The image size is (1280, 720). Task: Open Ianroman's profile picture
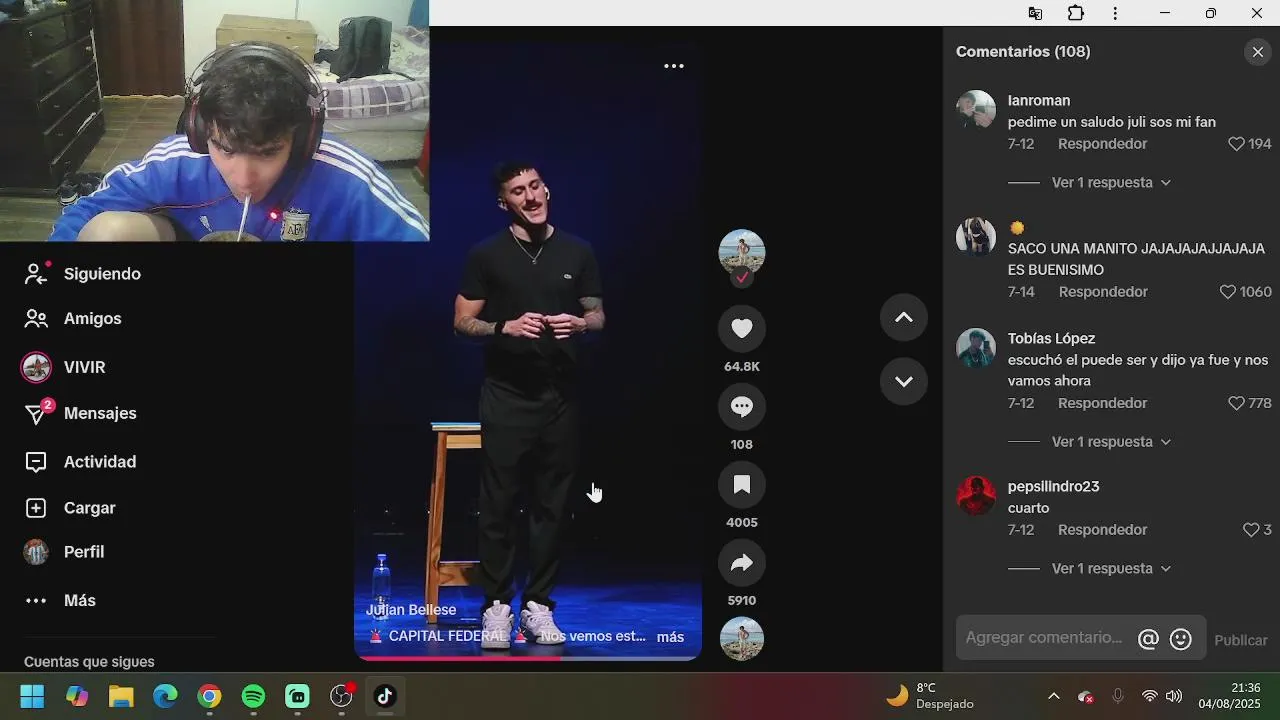(x=976, y=109)
